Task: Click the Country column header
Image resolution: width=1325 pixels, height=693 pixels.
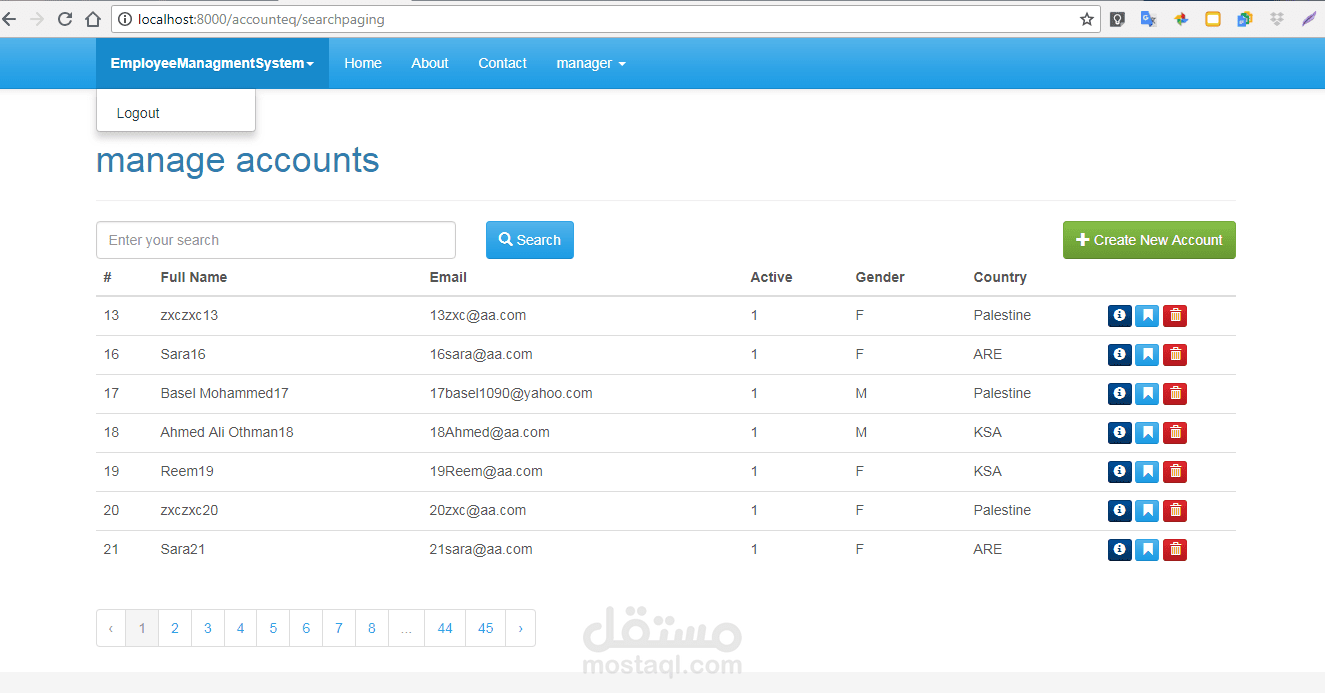Action: (x=1000, y=277)
